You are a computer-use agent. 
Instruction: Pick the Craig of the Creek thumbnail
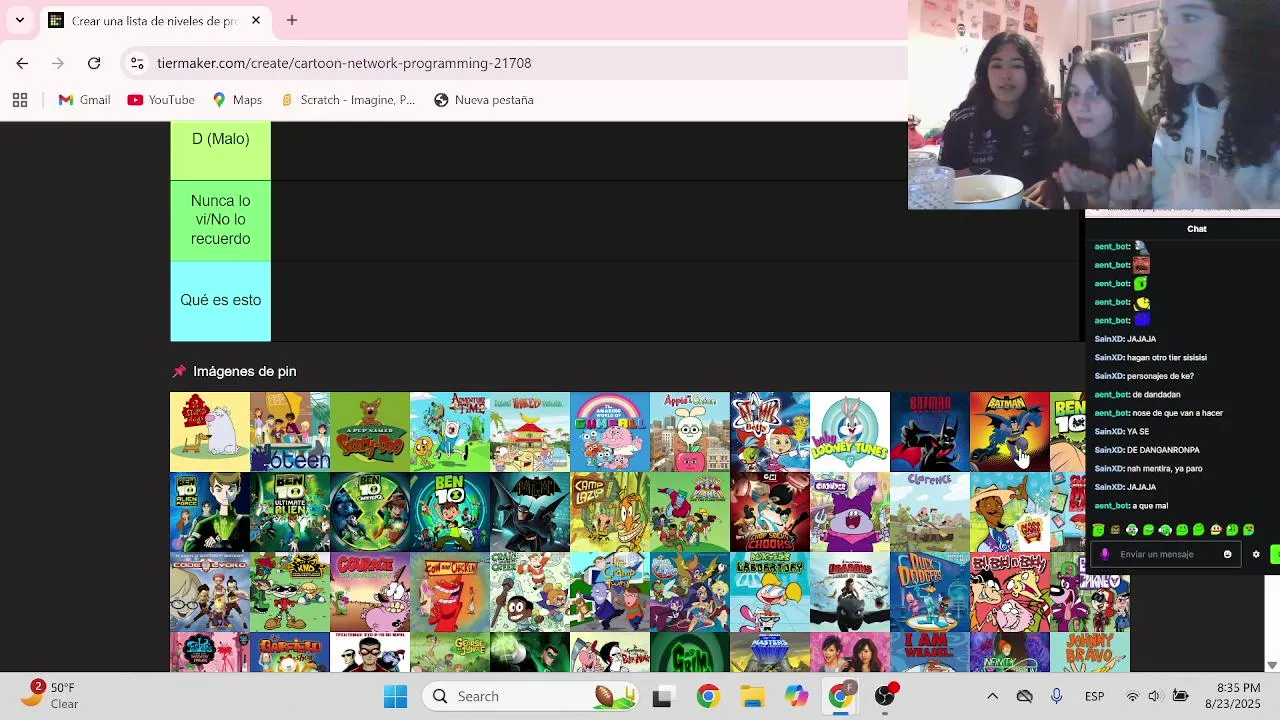(x=530, y=592)
